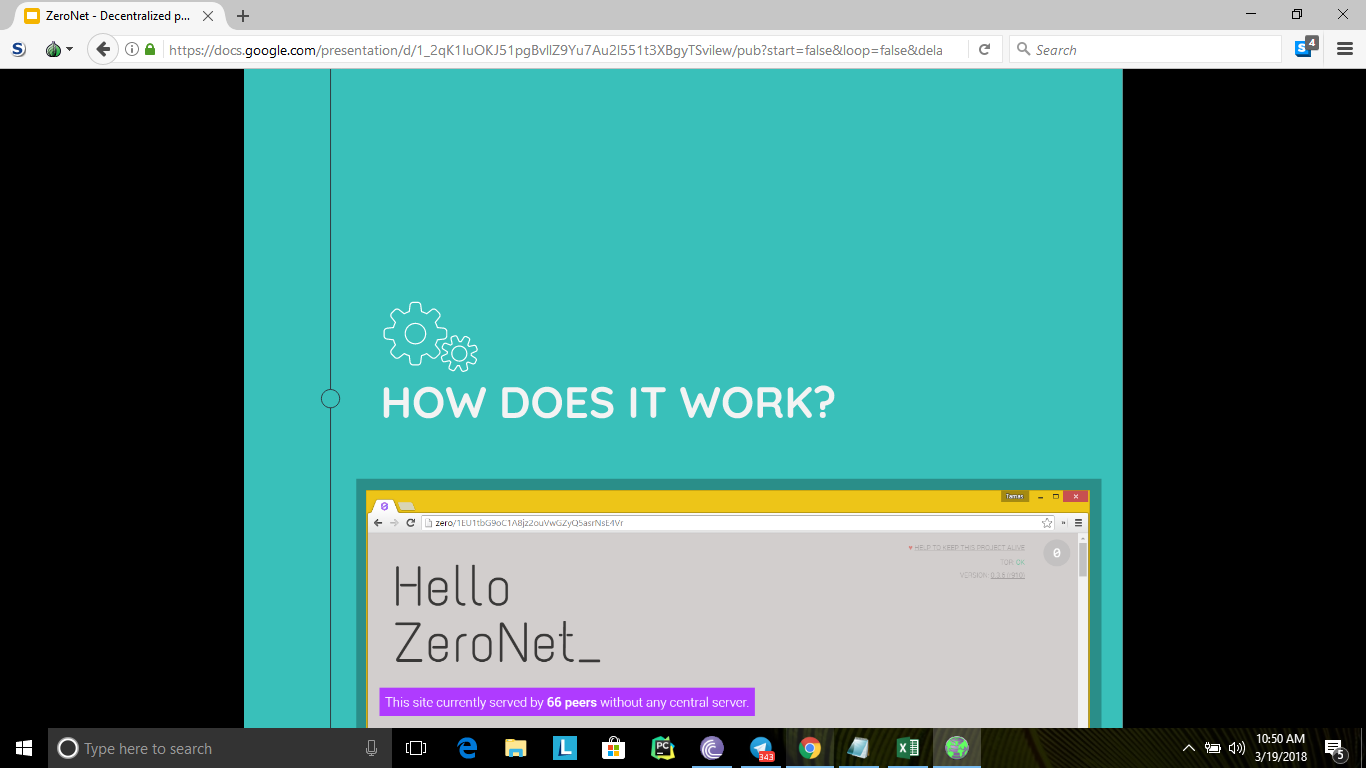Screen dimensions: 1366x768
Task: Click the battery status tray icon
Action: 1213,748
